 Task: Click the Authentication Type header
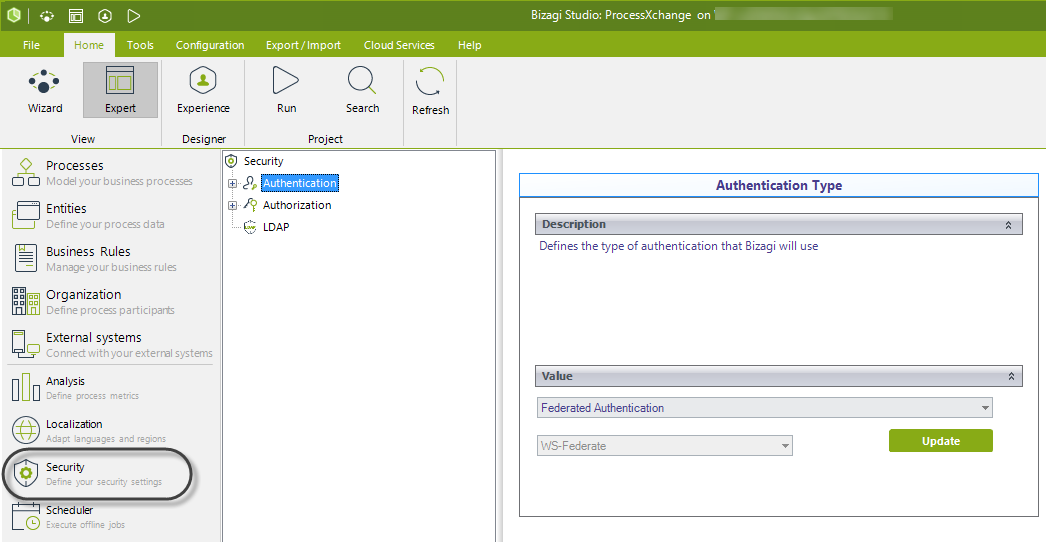click(x=778, y=186)
